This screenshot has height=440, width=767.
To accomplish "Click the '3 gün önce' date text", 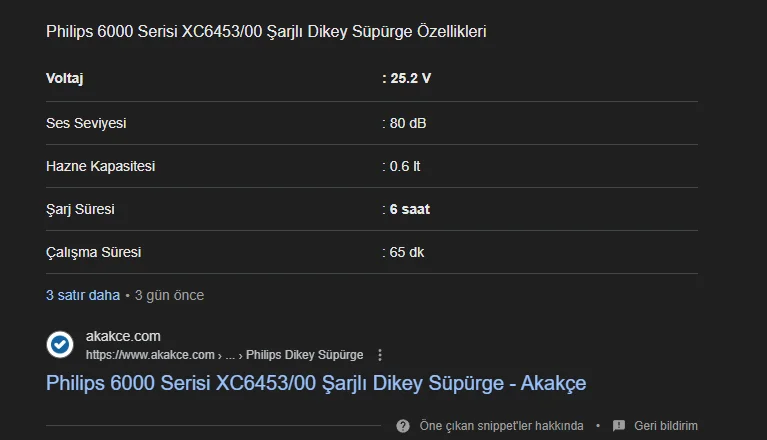I will pos(169,295).
